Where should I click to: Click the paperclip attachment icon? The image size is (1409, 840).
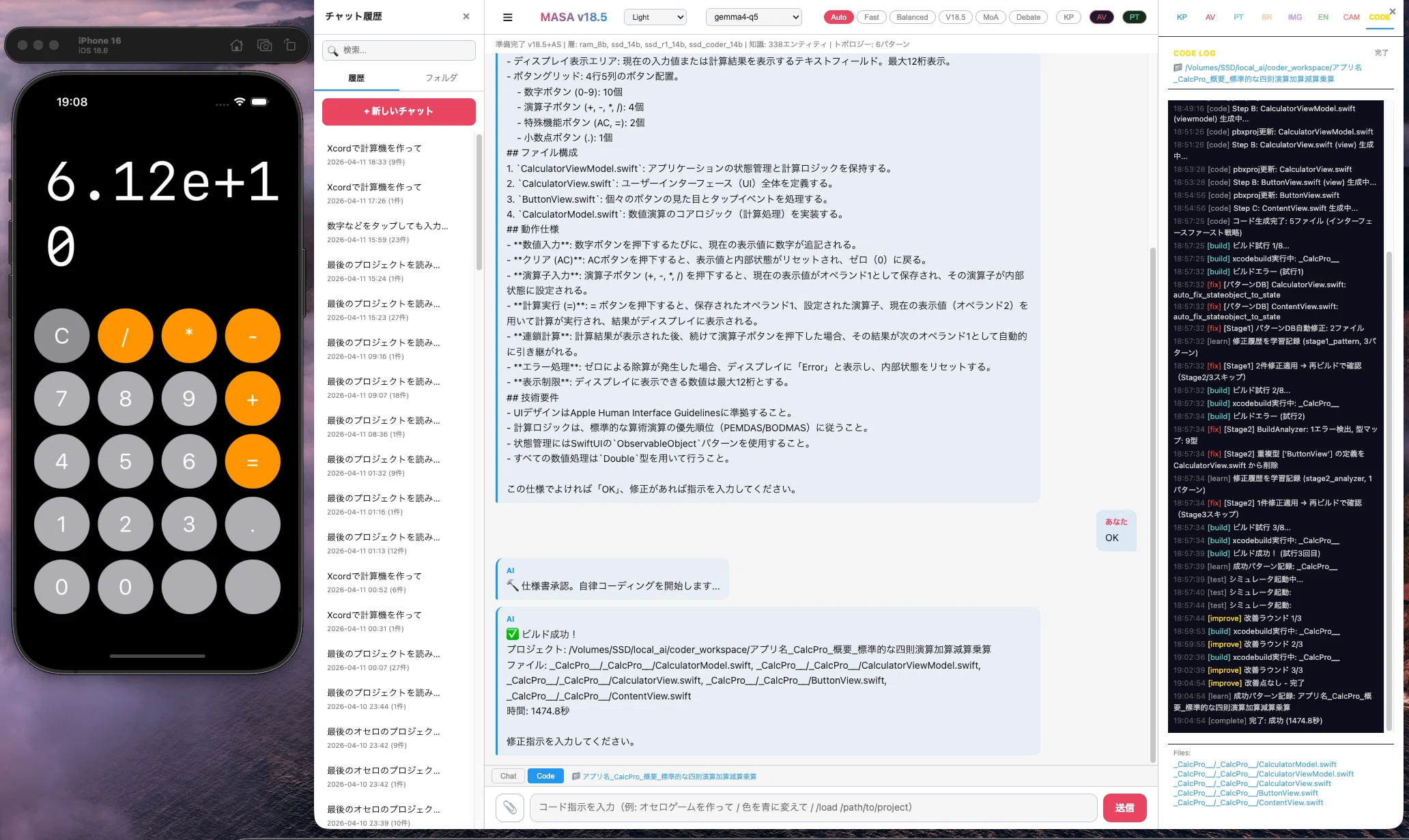(510, 807)
